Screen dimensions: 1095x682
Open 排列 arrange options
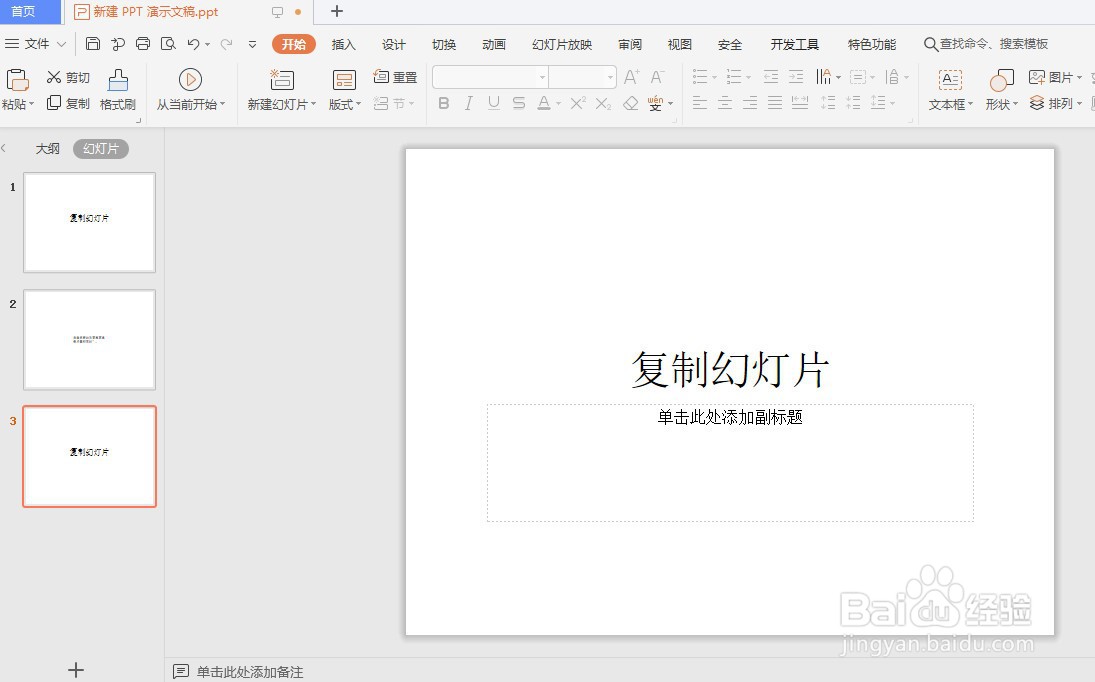[1056, 103]
